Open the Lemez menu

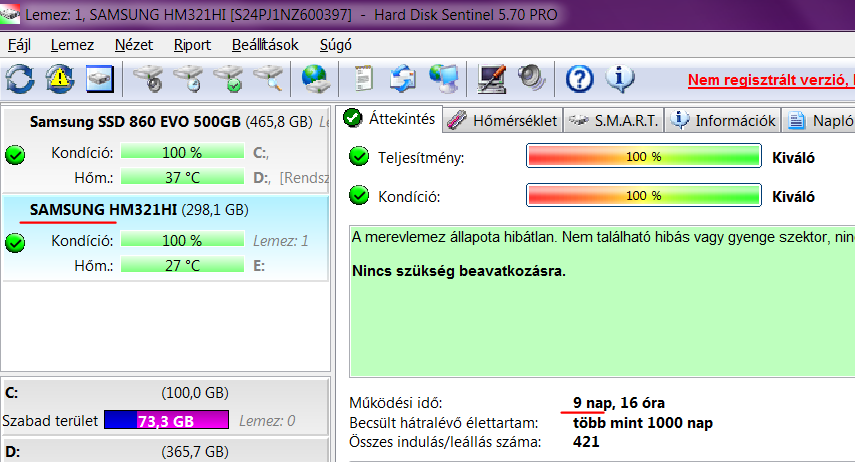pyautogui.click(x=72, y=45)
